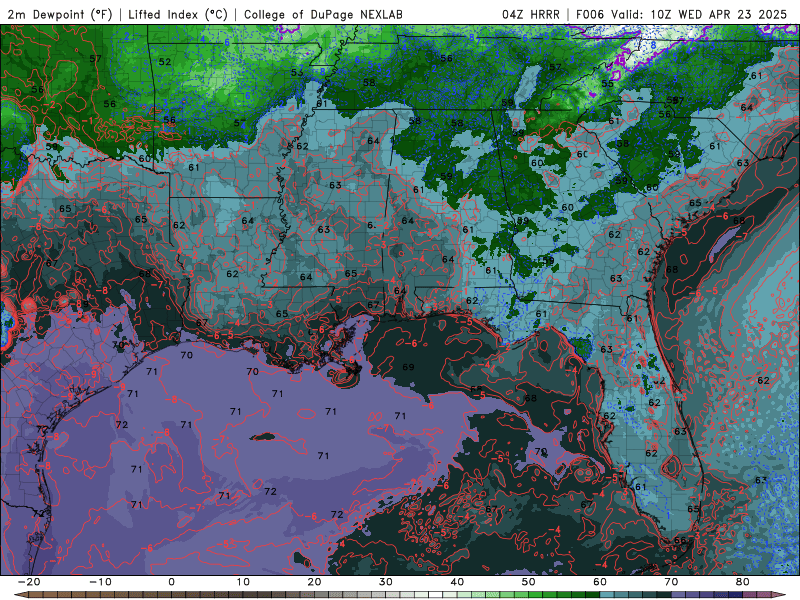Click the 60 label on the color scale
This screenshot has width=800, height=600.
pyautogui.click(x=600, y=582)
